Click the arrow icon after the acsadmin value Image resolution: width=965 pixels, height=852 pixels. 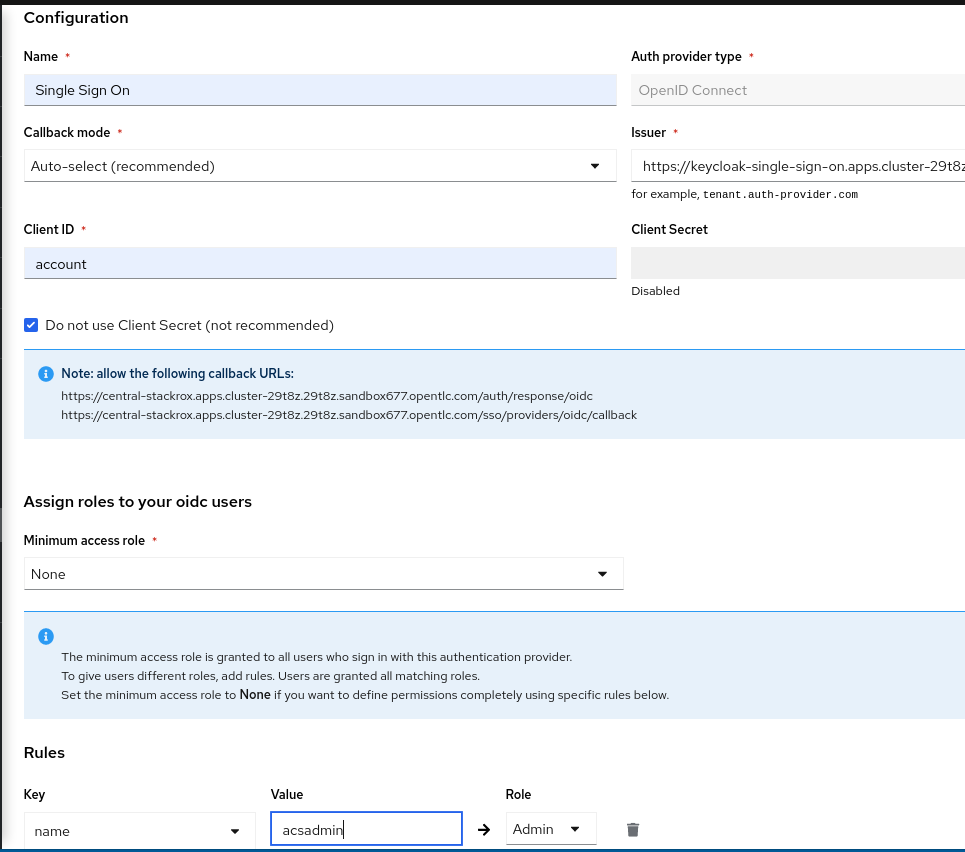pos(484,829)
